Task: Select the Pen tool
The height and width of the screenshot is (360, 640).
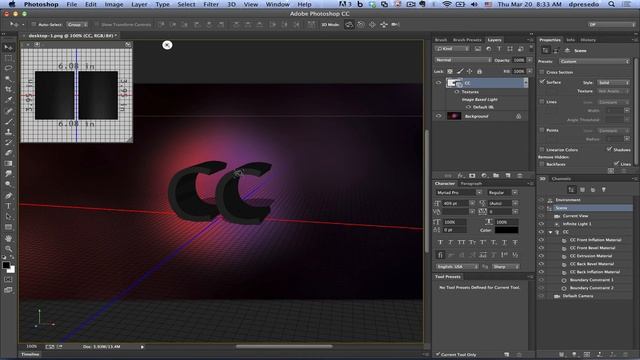Action: tap(8, 195)
